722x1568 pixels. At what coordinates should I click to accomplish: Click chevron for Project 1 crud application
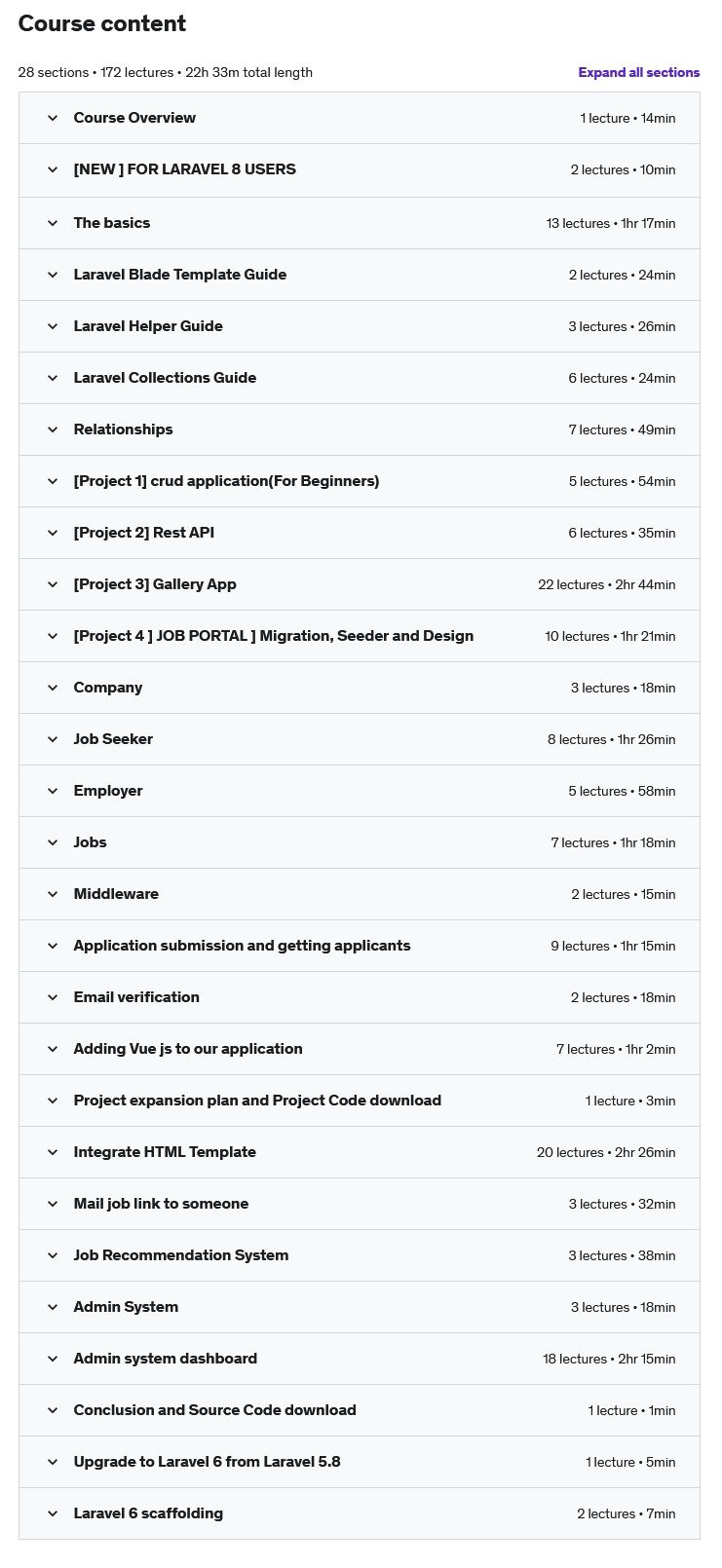(x=53, y=481)
